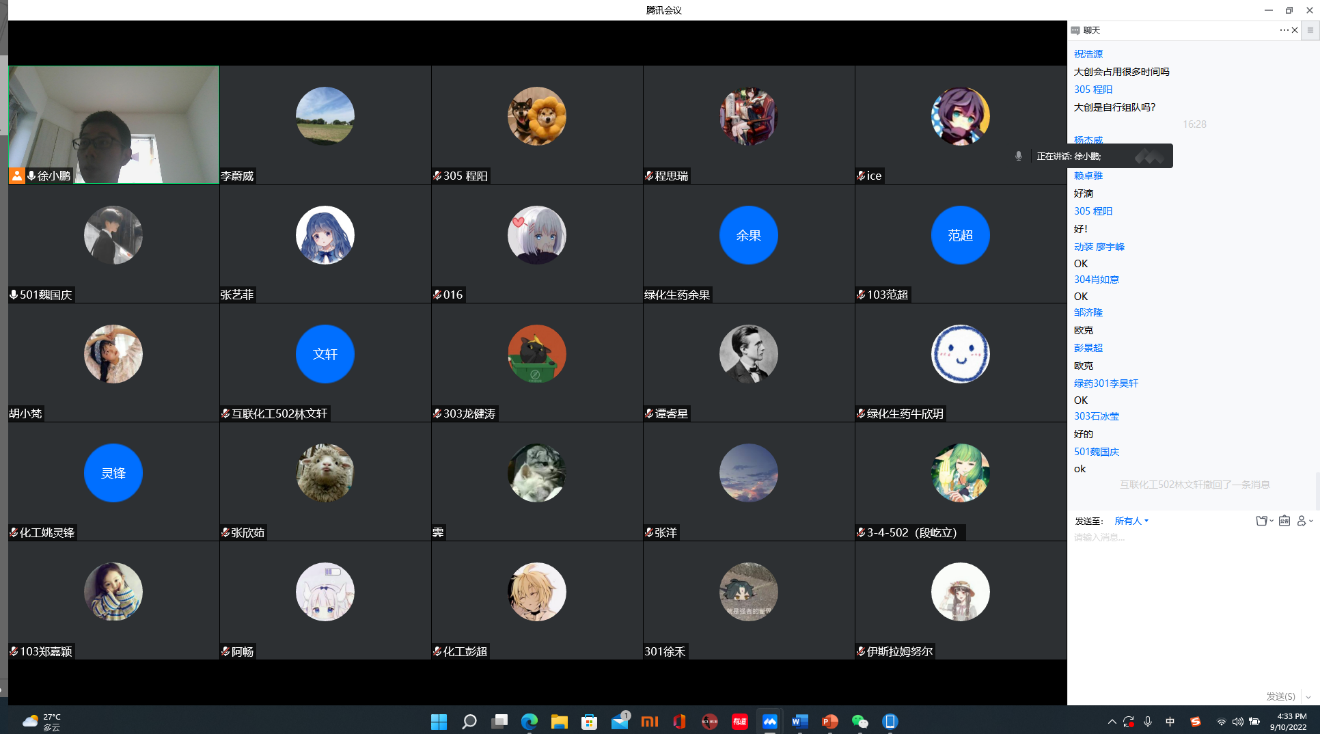
Task: Click sender name 祝浩源 in chat
Action: pos(1088,54)
